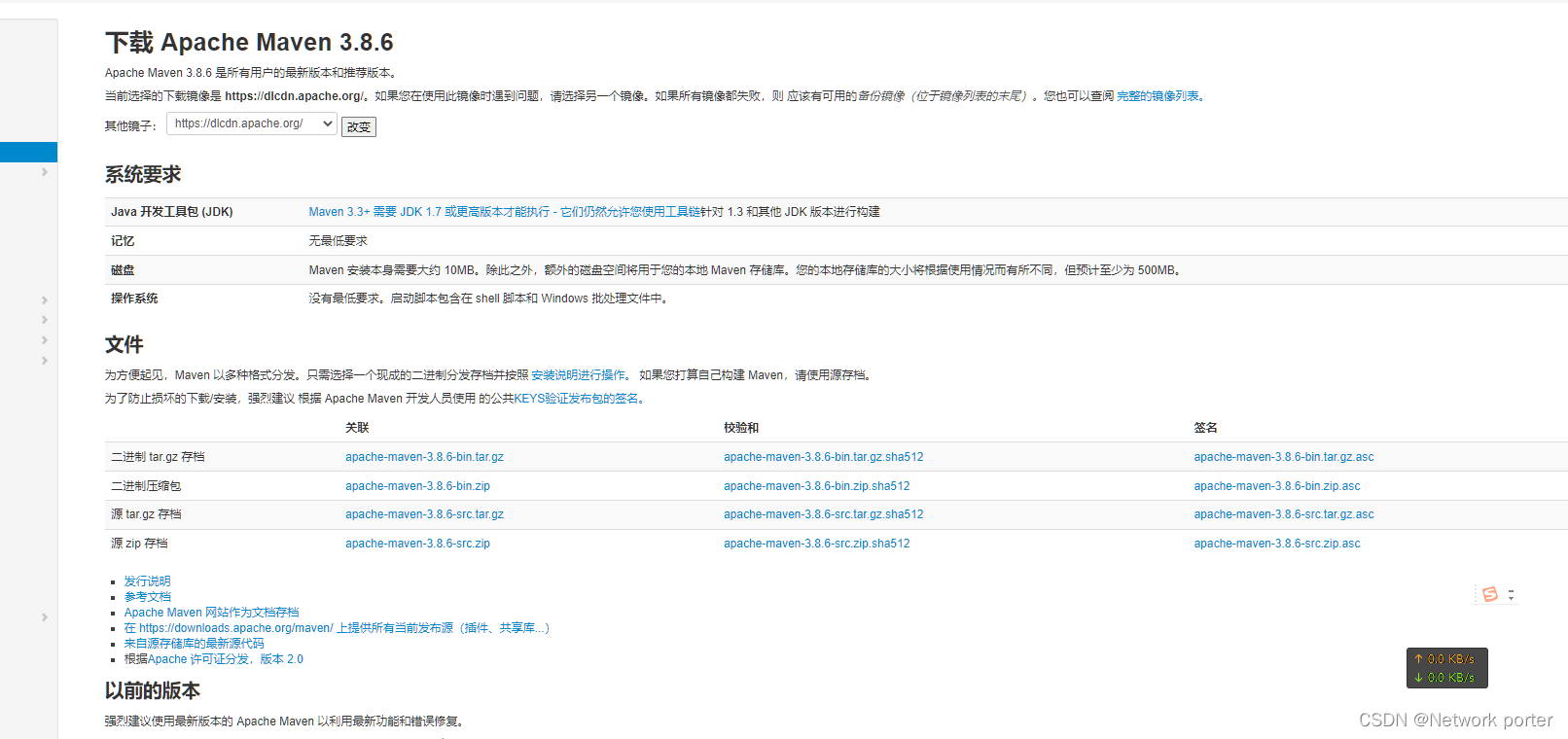
Task: Open the 发行说明 link
Action: pos(147,581)
